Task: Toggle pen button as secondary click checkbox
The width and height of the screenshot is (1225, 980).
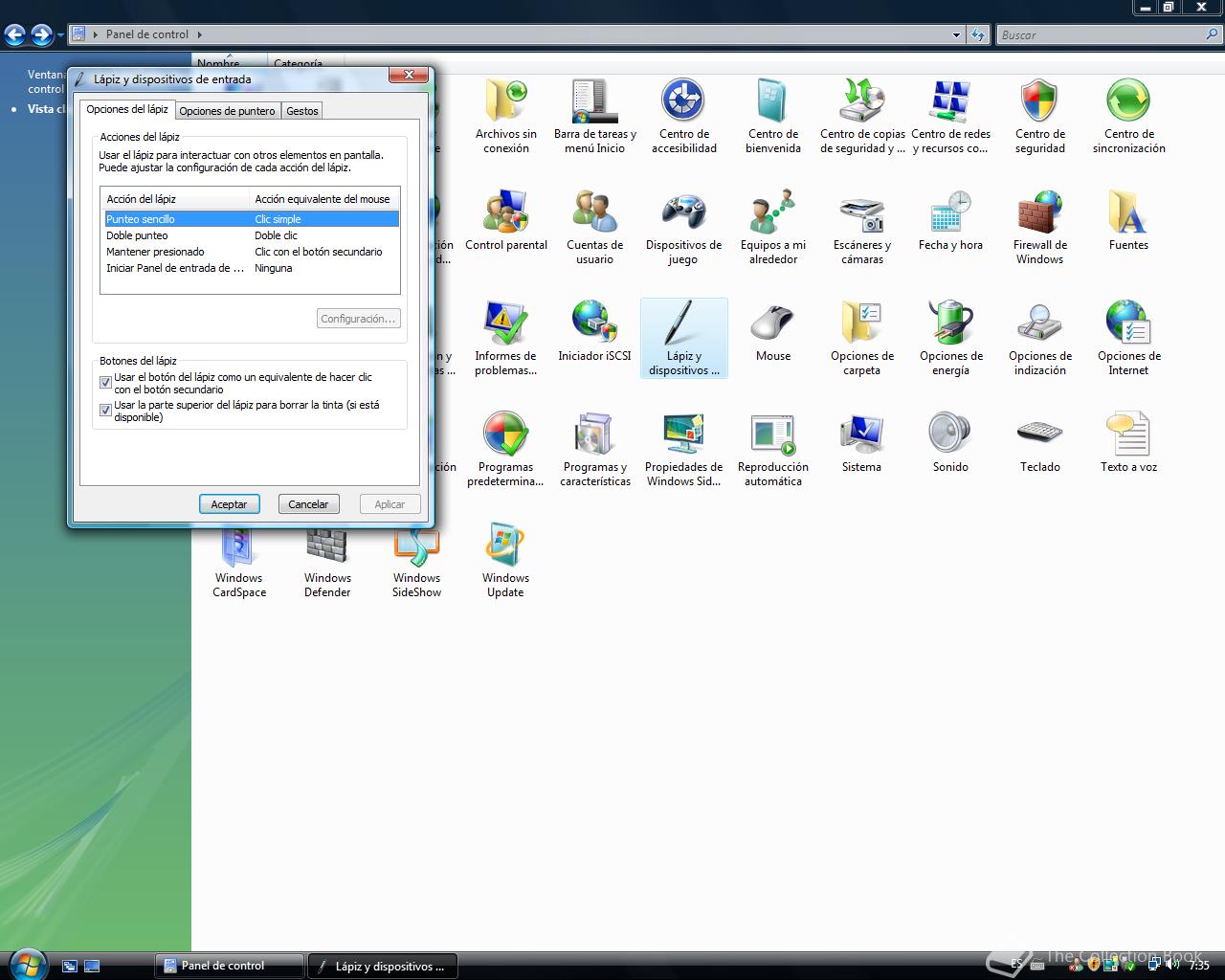Action: pyautogui.click(x=106, y=383)
